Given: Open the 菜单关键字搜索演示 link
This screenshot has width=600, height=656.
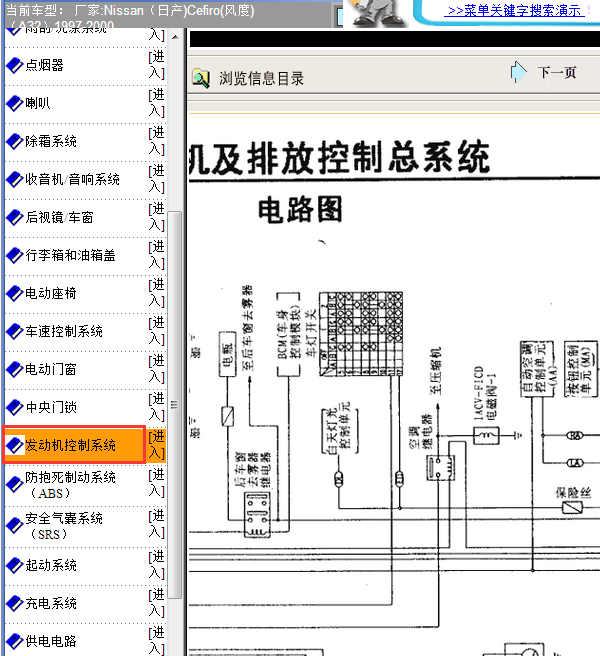Looking at the screenshot, I should 515,10.
